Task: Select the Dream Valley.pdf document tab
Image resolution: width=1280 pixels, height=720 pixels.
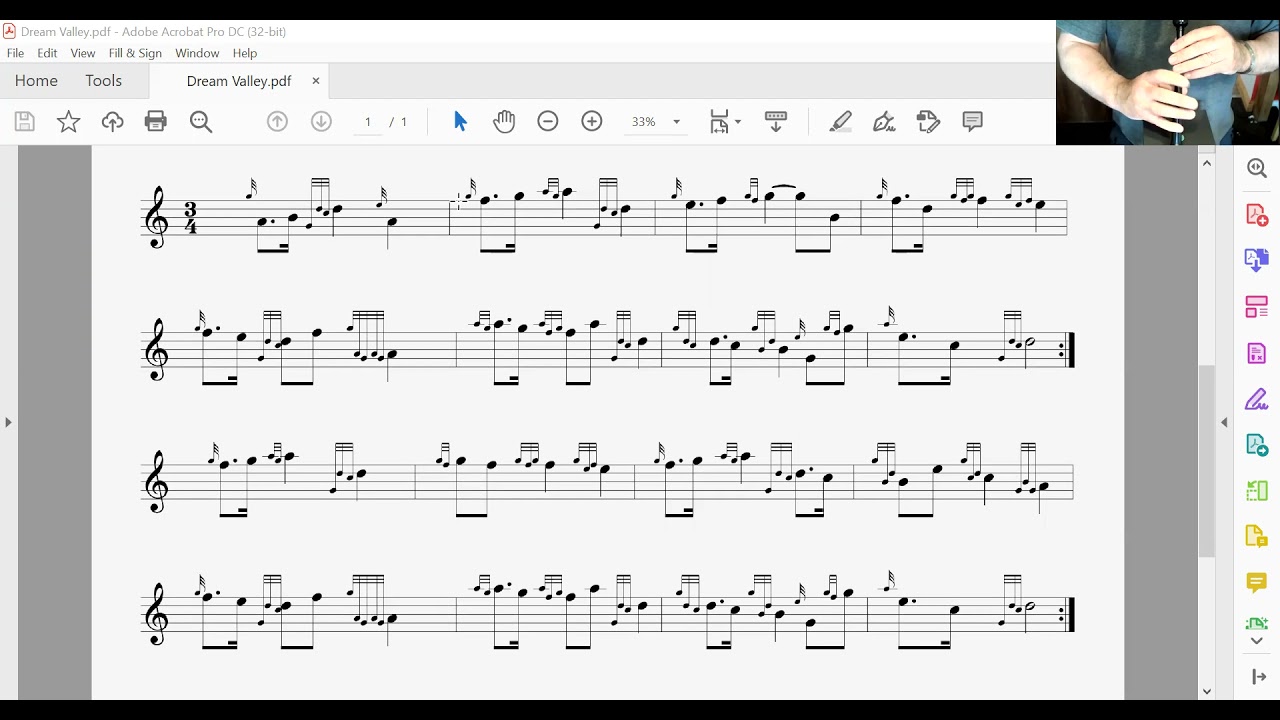Action: (239, 81)
